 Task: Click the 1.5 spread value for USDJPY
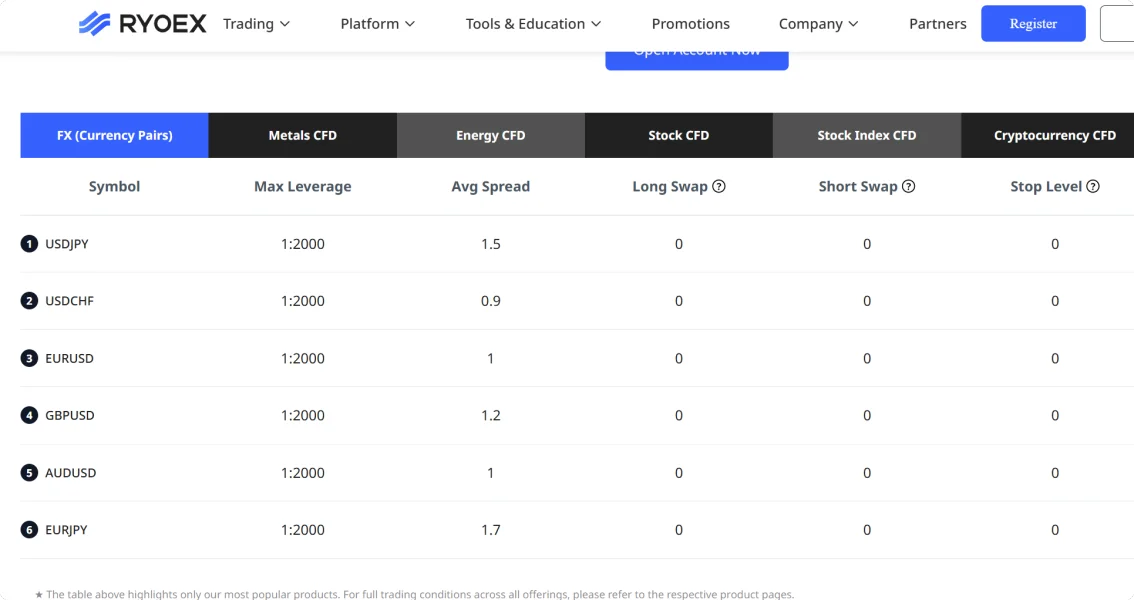pos(490,244)
